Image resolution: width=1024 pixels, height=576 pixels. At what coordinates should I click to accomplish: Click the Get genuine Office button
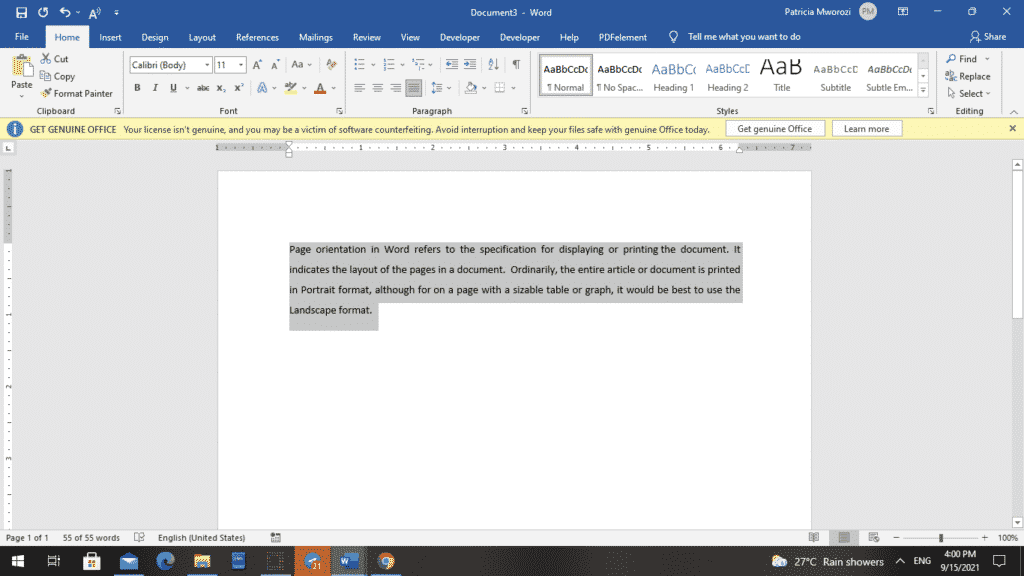point(775,128)
